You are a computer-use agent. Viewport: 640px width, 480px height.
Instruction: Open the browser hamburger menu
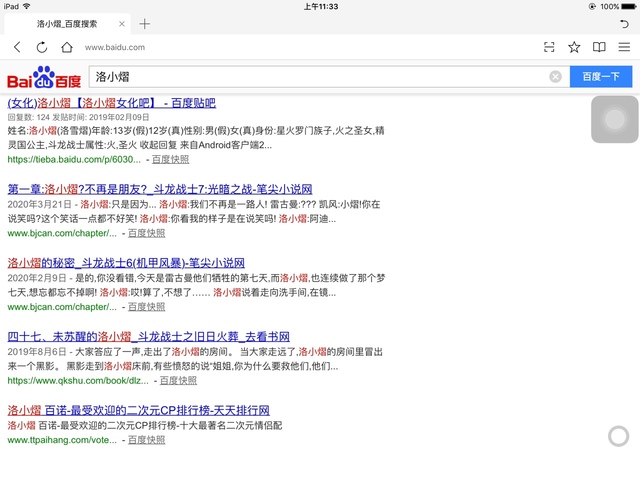(x=624, y=47)
